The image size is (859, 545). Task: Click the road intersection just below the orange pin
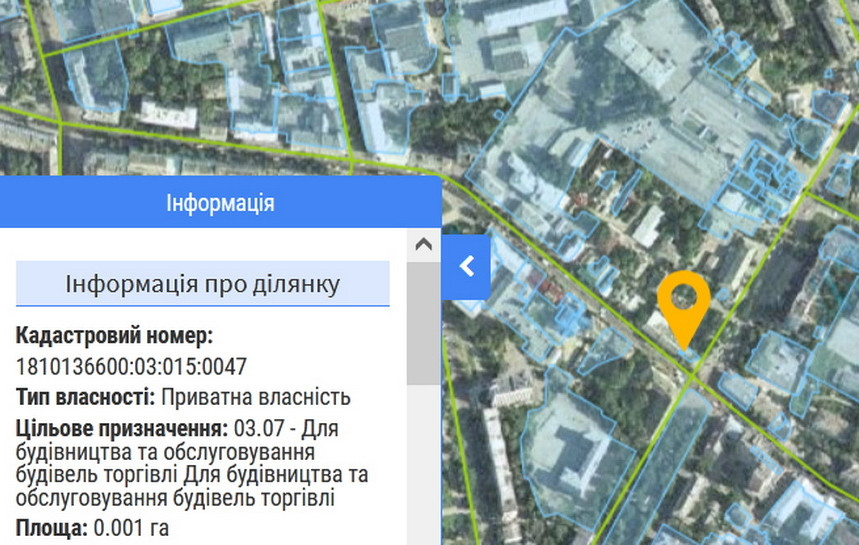pyautogui.click(x=695, y=374)
